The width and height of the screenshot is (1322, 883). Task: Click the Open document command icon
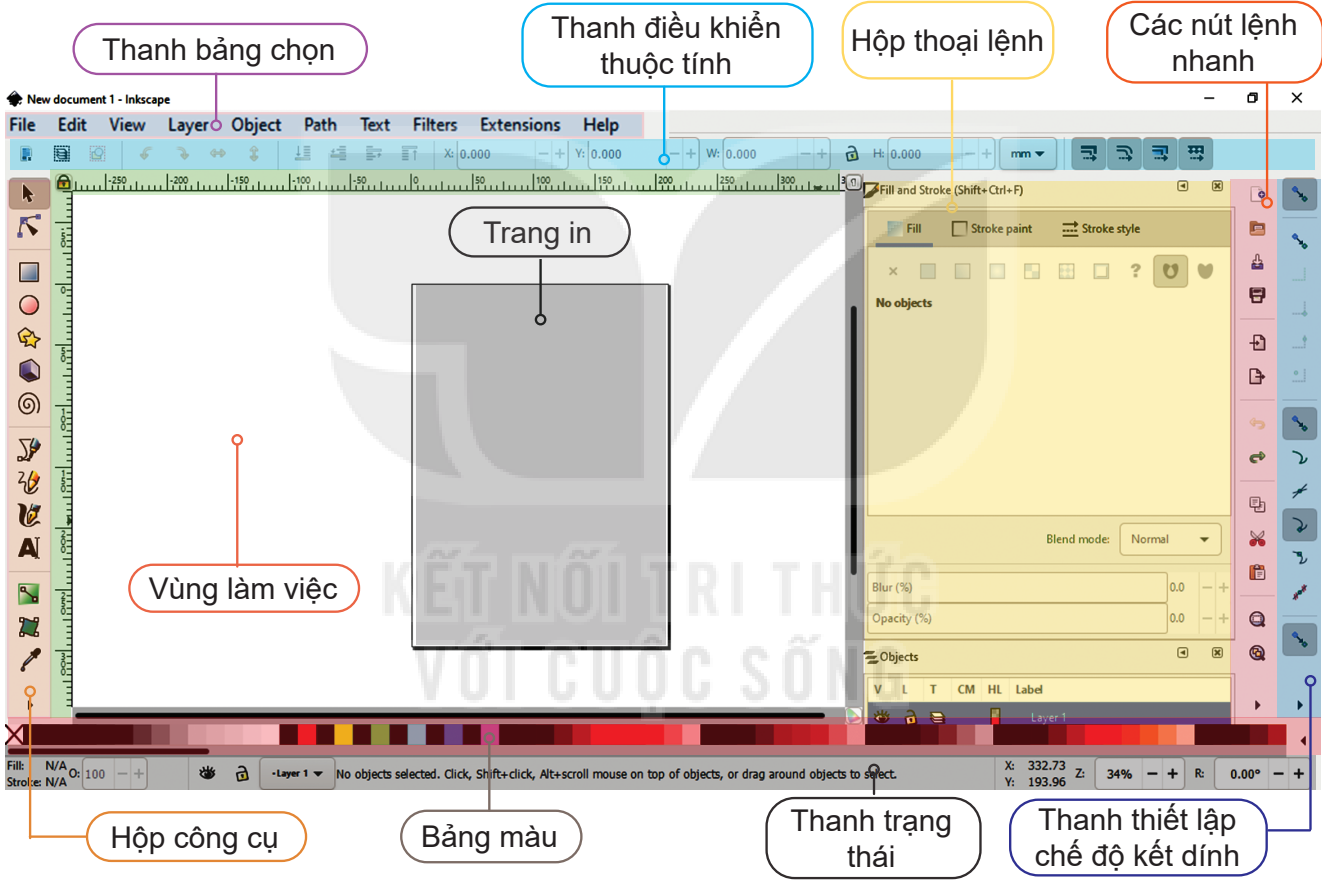coord(1258,228)
